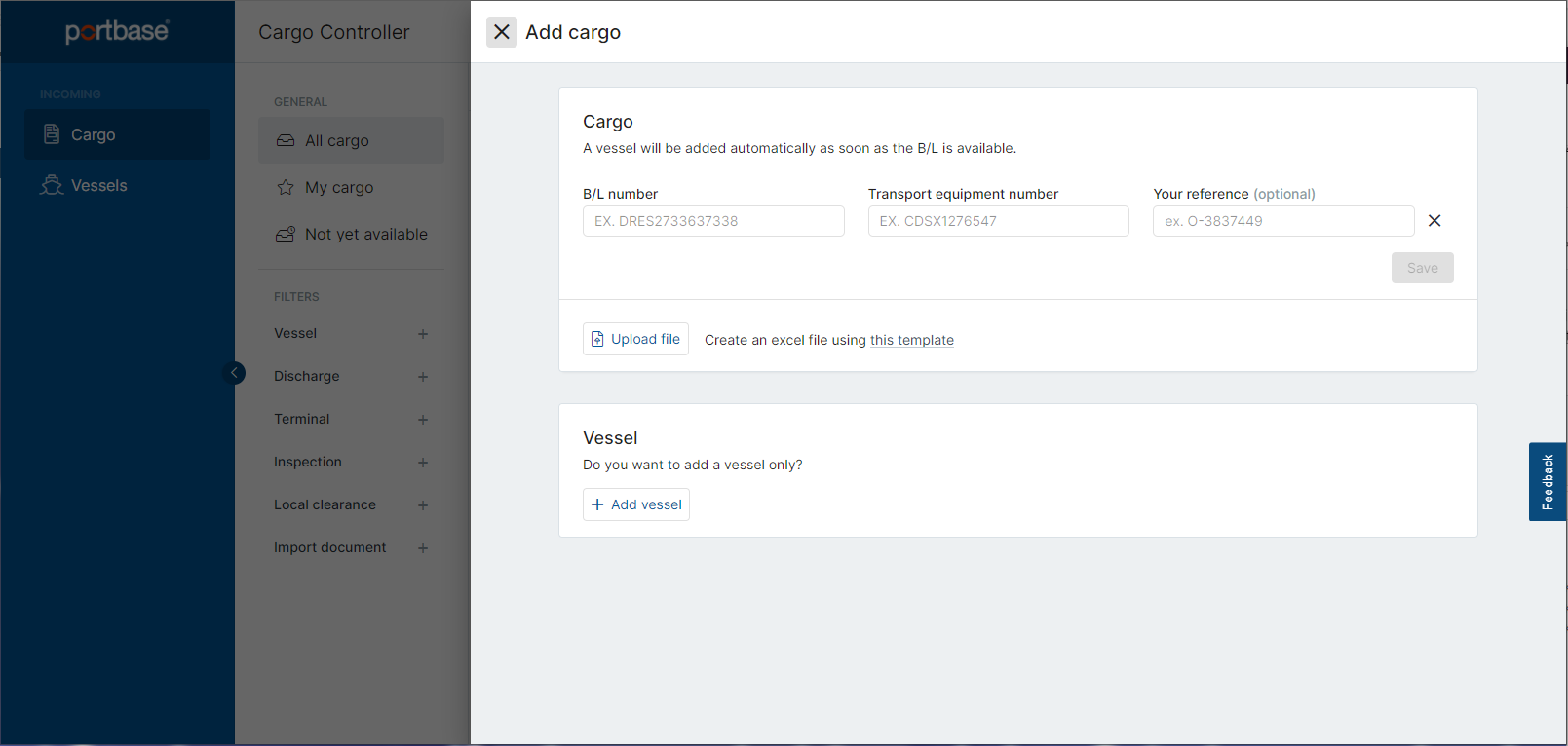The width and height of the screenshot is (1568, 746).
Task: Expand the Inspection filter
Action: tap(423, 463)
